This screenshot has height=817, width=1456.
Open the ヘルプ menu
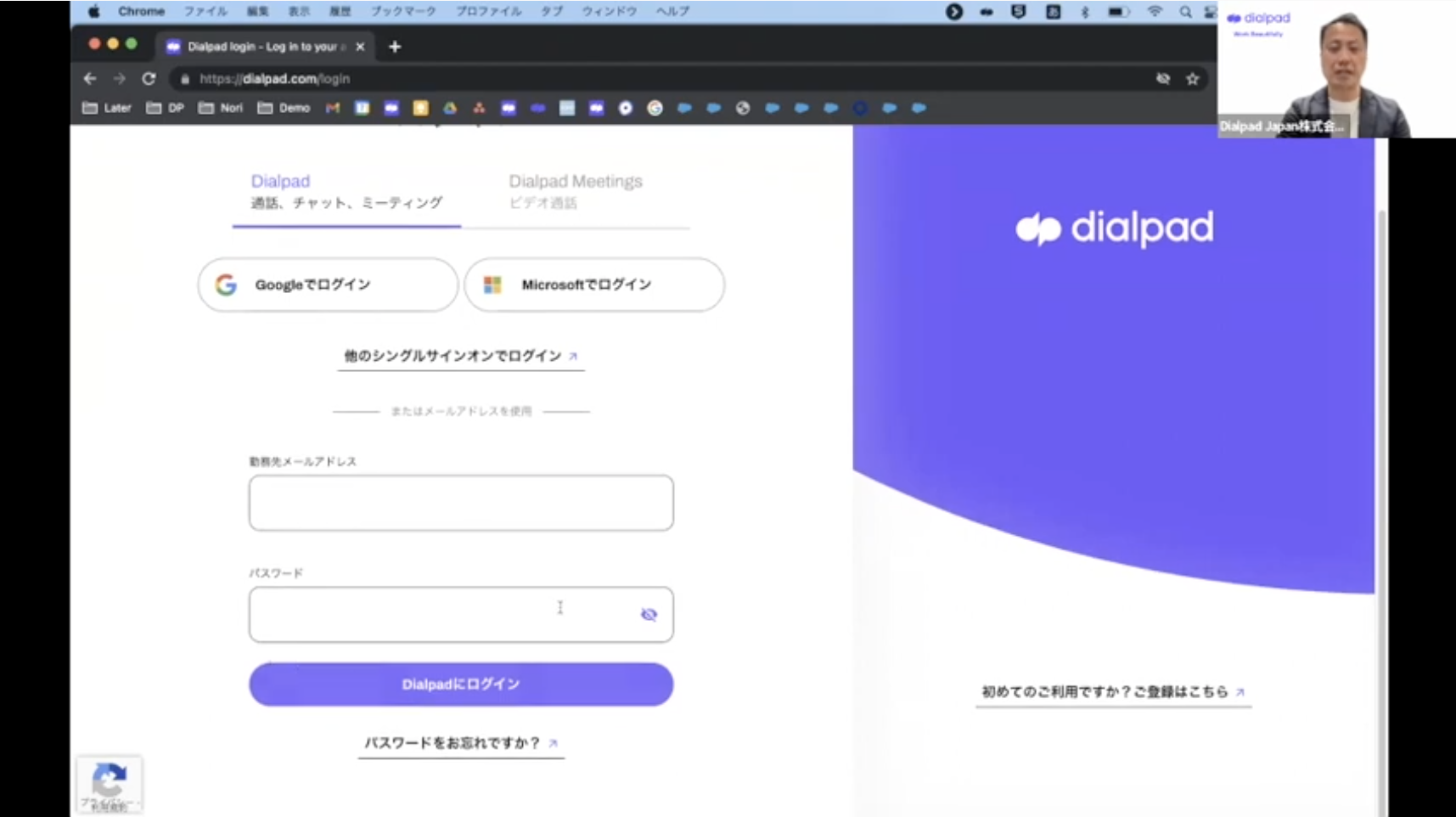click(672, 11)
